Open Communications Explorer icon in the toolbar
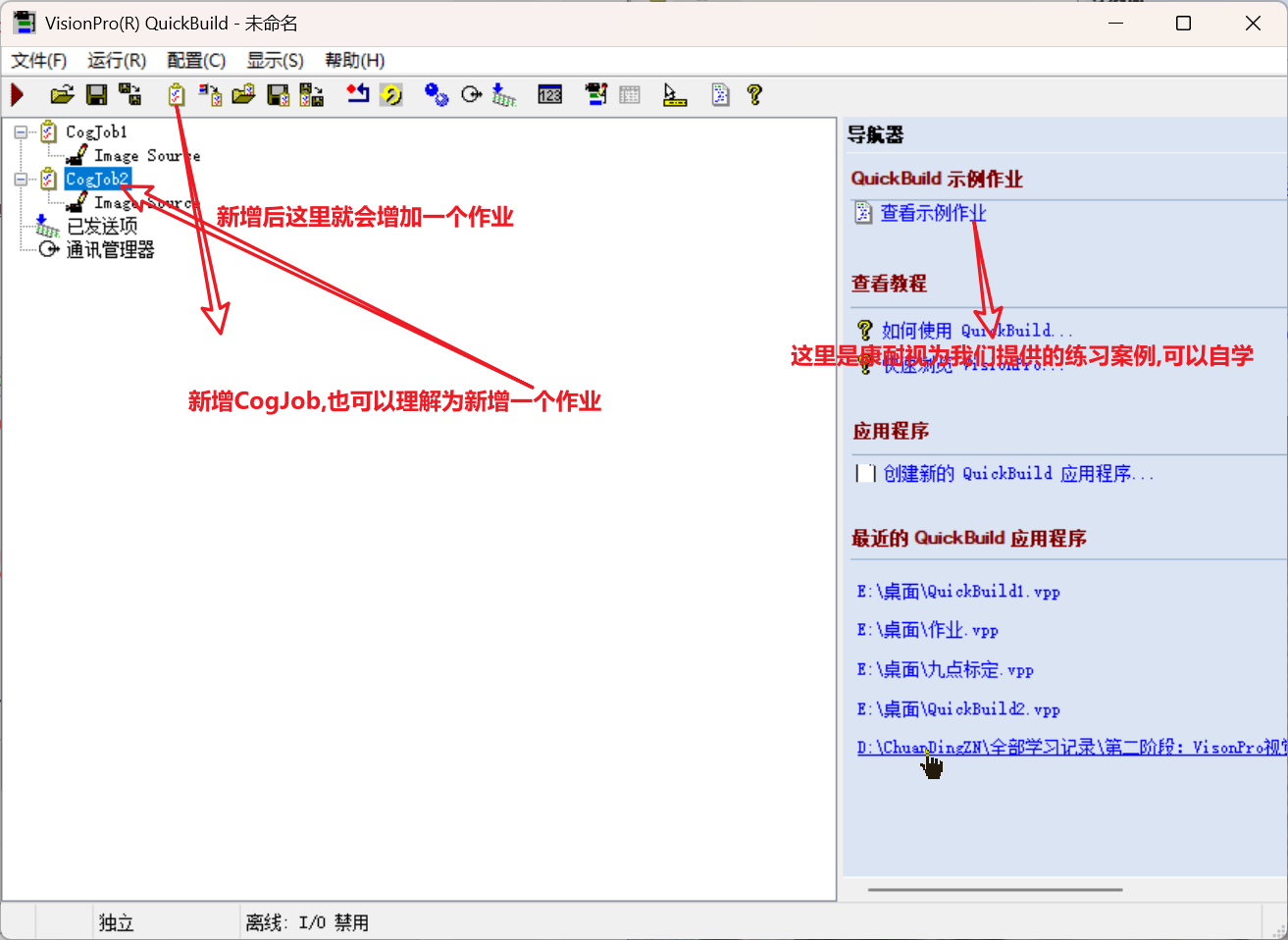The height and width of the screenshot is (940, 1288). tap(472, 95)
